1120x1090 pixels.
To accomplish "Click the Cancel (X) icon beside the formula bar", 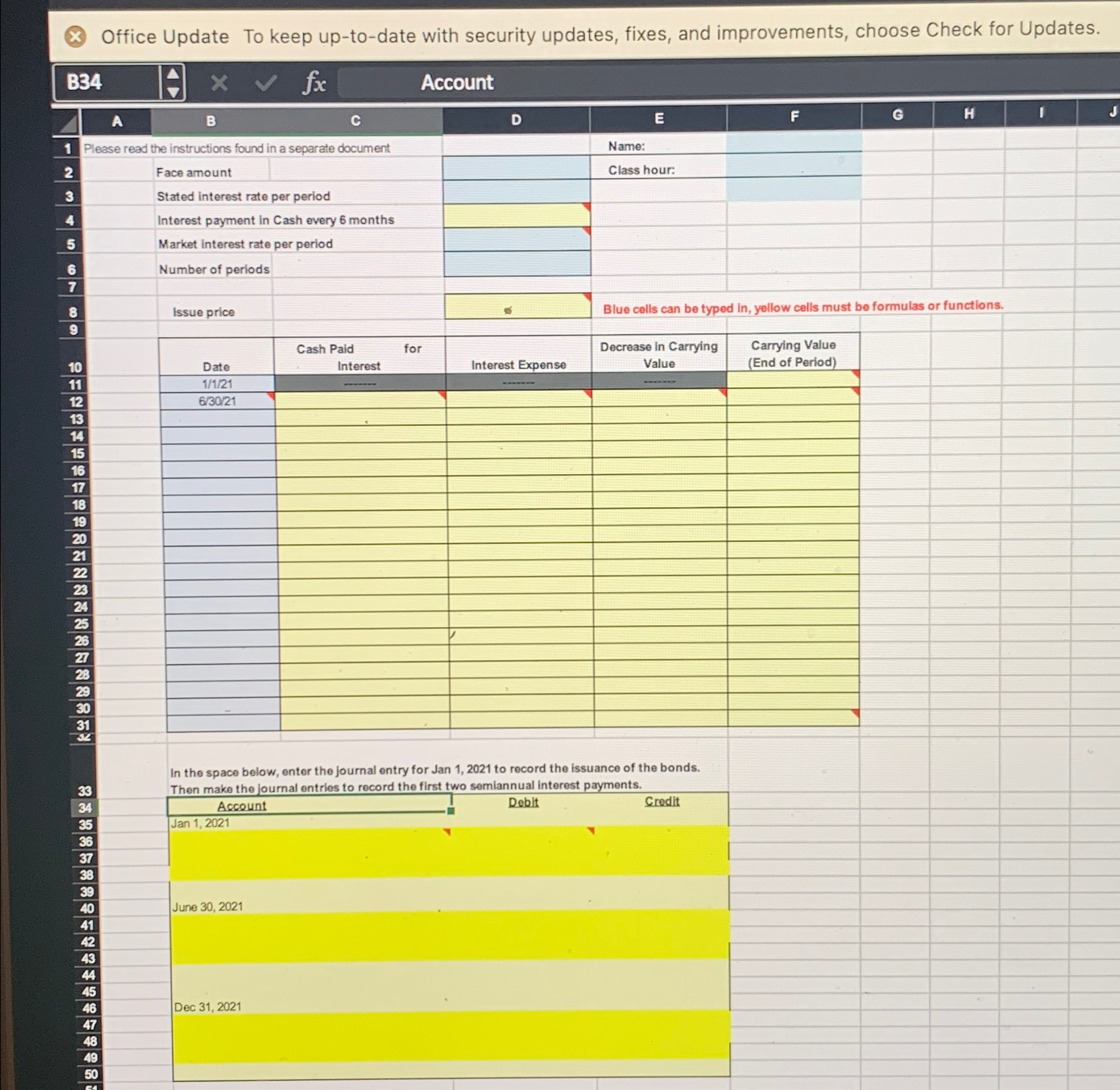I will tap(218, 83).
